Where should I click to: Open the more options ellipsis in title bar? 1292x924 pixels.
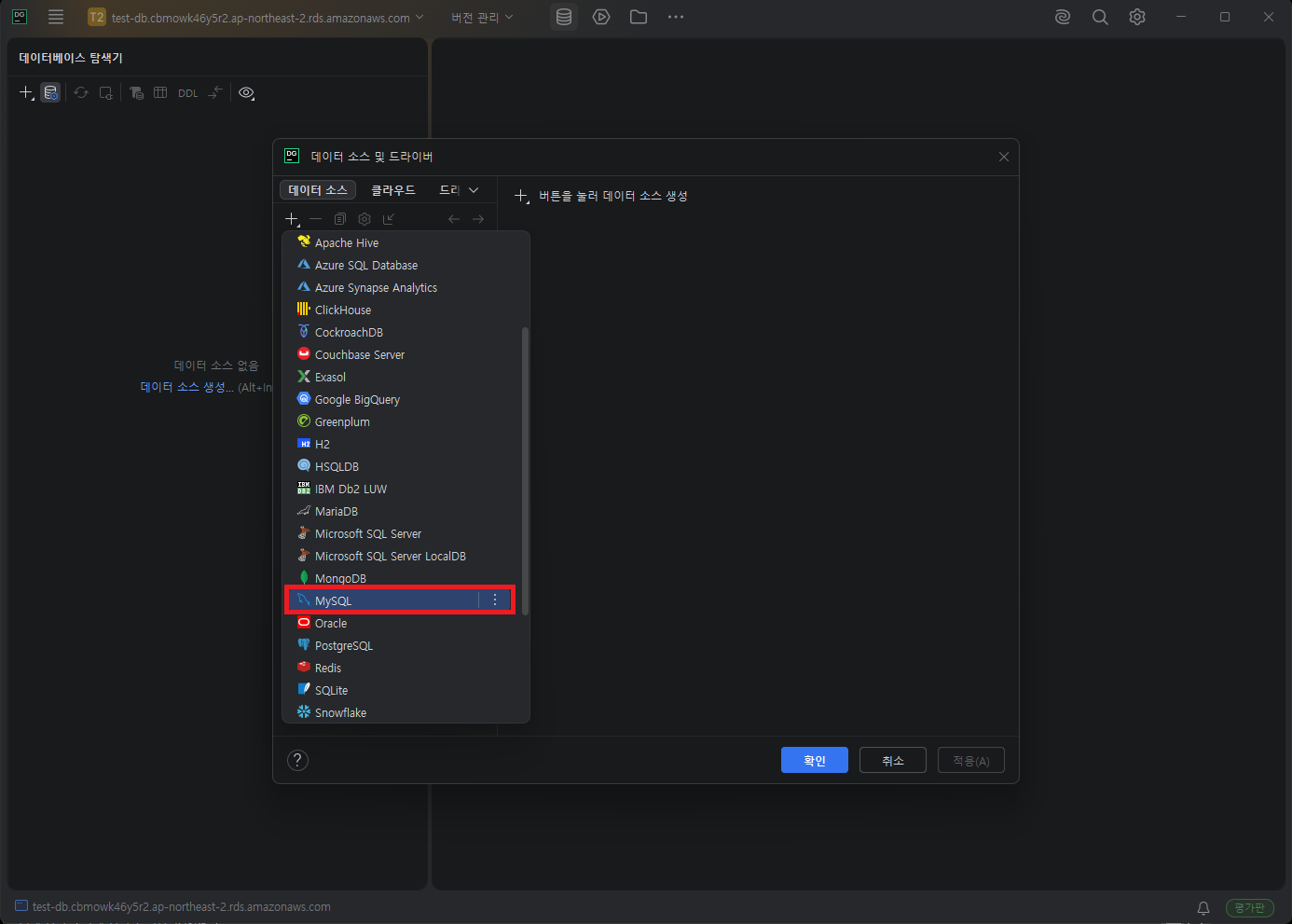pos(676,17)
